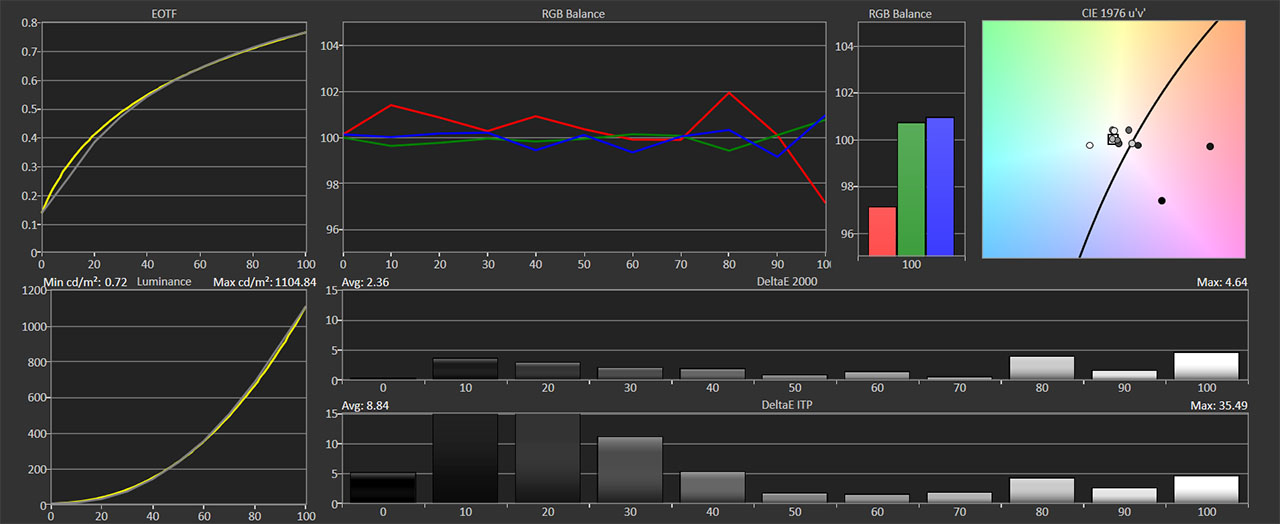Click the blue bar in RGB Balance chart

[x=940, y=187]
